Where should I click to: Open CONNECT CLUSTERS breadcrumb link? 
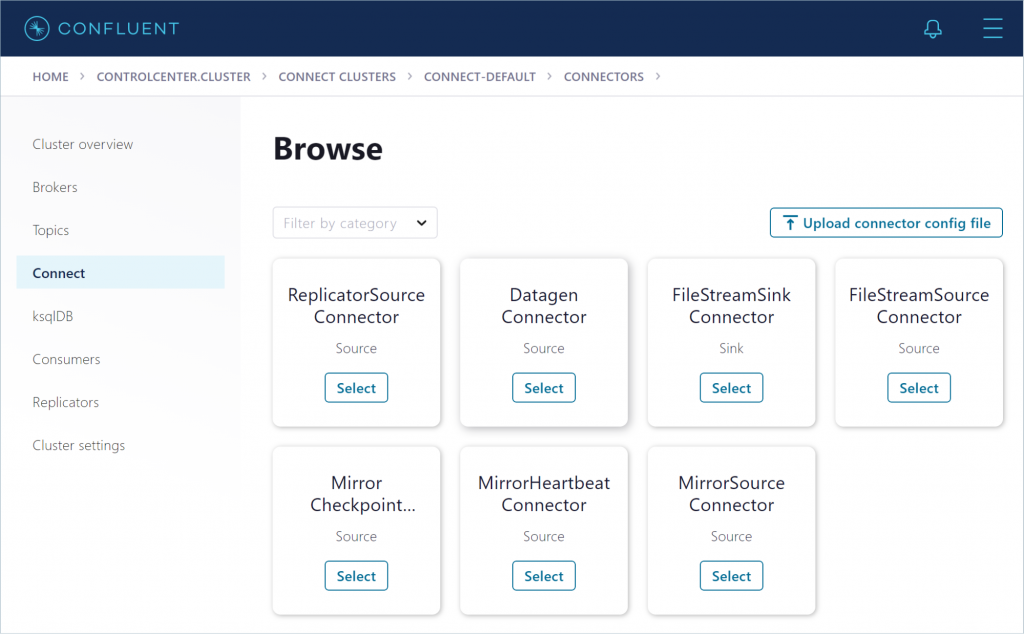click(x=337, y=77)
